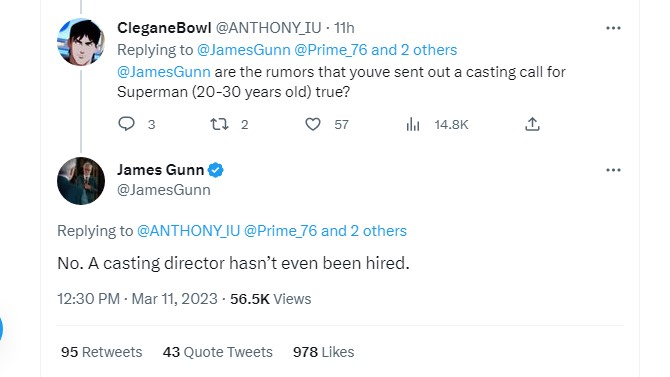This screenshot has width=670, height=377.
Task: Open James Gunn's profile picture
Action: click(81, 181)
